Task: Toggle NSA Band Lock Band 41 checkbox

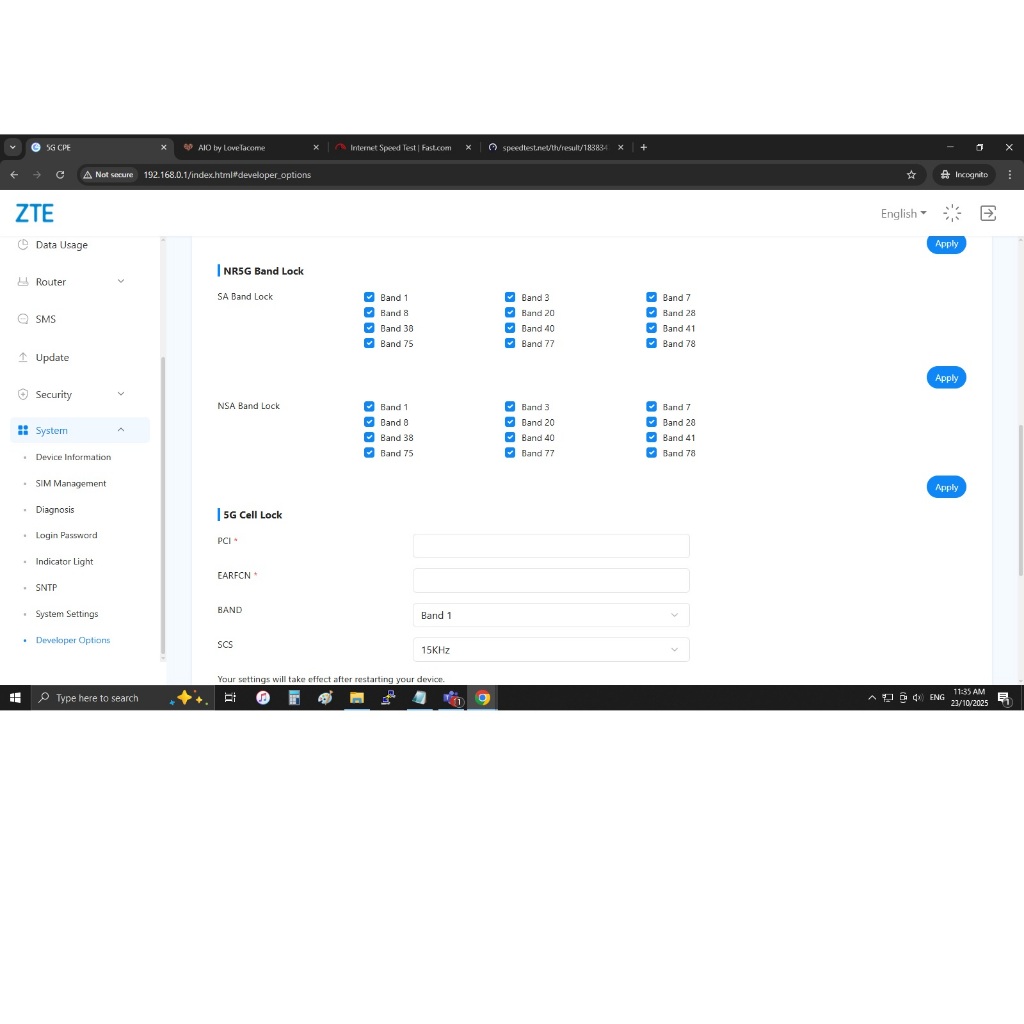Action: pyautogui.click(x=652, y=438)
